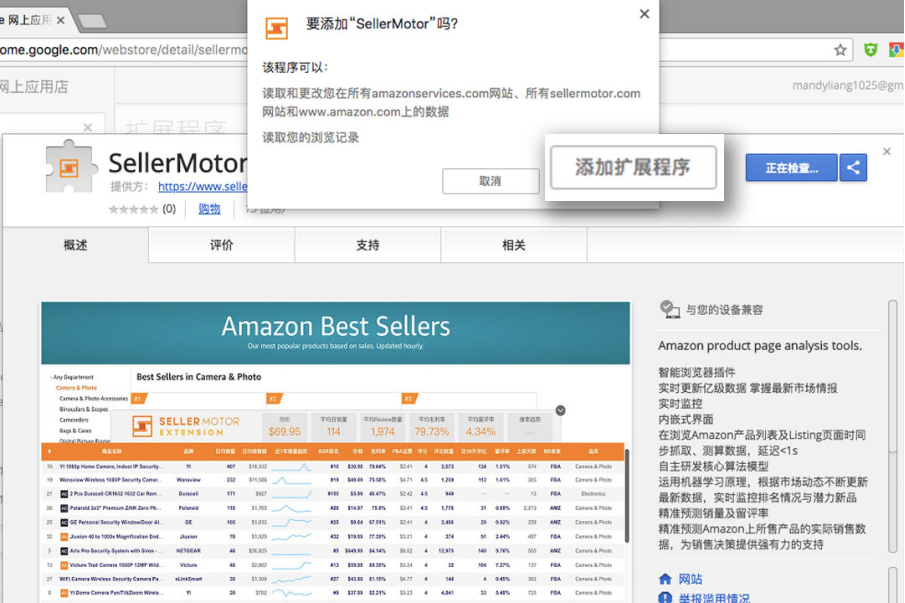This screenshot has height=603, width=905.
Task: Click the text 读取您的浏览记录
Action: coord(311,137)
